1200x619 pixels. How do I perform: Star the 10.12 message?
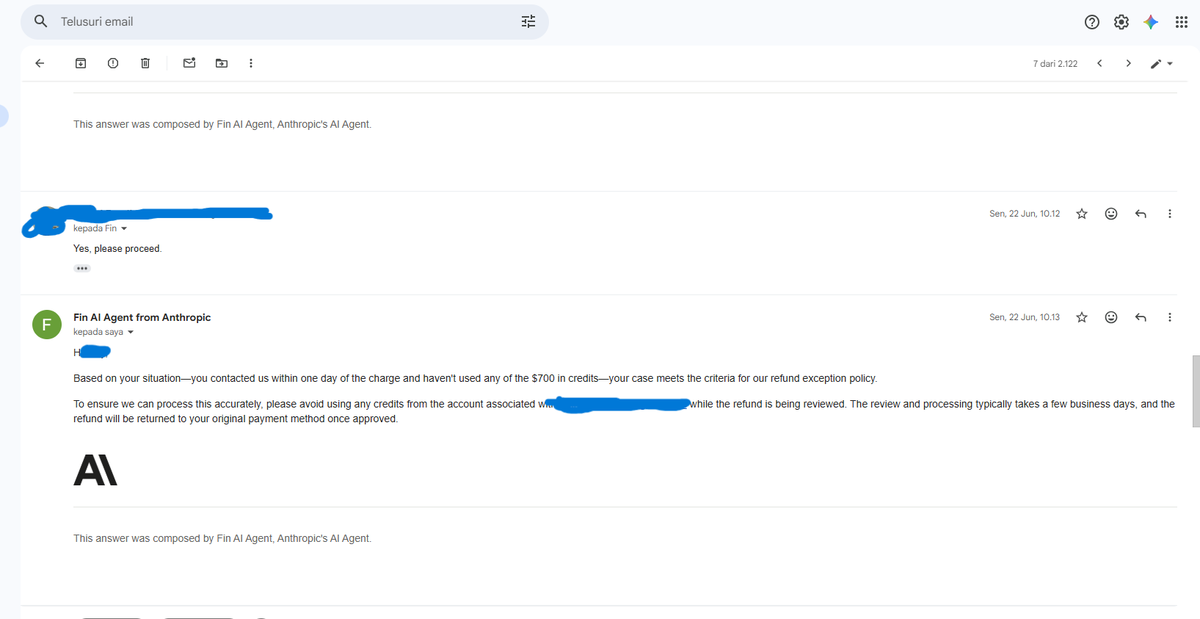point(1082,213)
